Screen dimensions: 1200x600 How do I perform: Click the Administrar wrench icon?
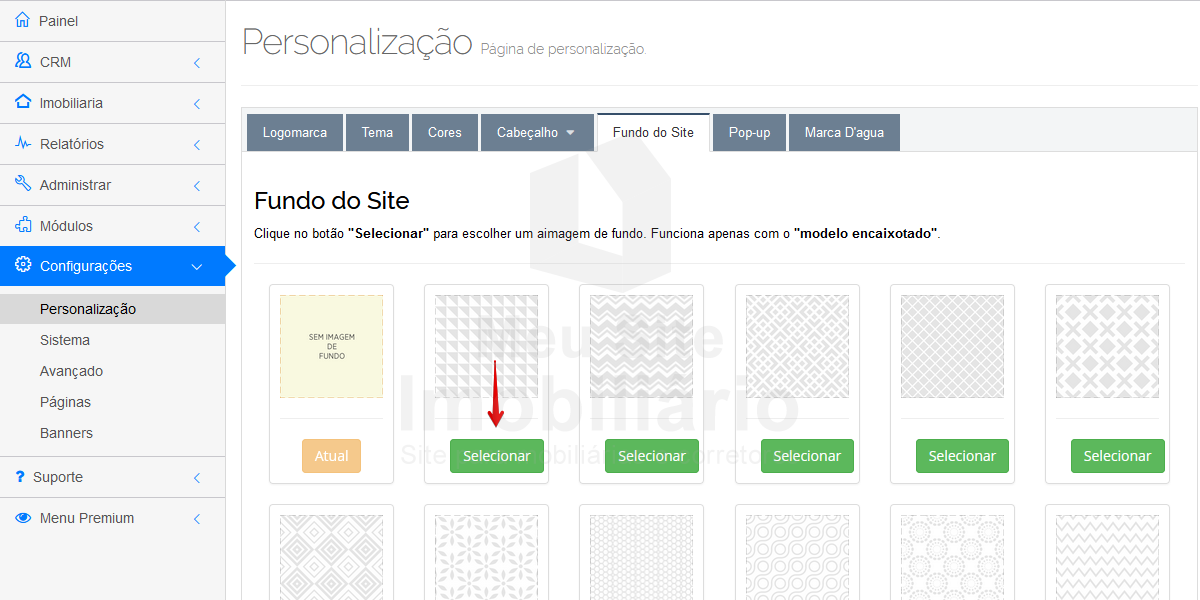[x=23, y=184]
